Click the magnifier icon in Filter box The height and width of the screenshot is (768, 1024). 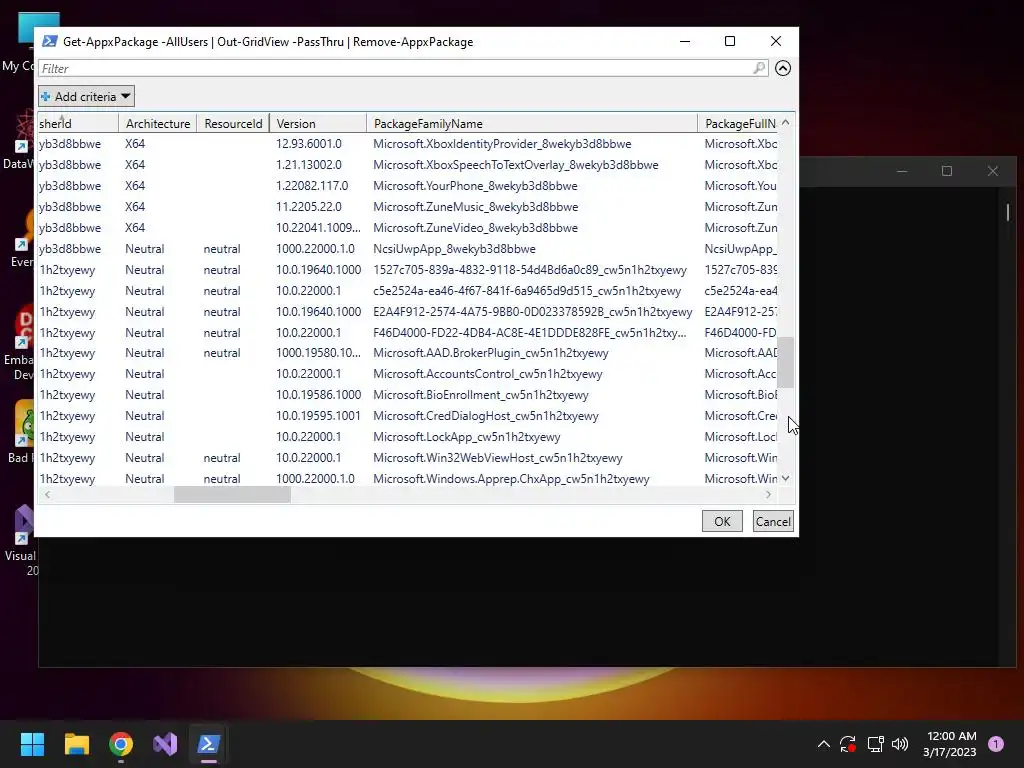point(758,68)
